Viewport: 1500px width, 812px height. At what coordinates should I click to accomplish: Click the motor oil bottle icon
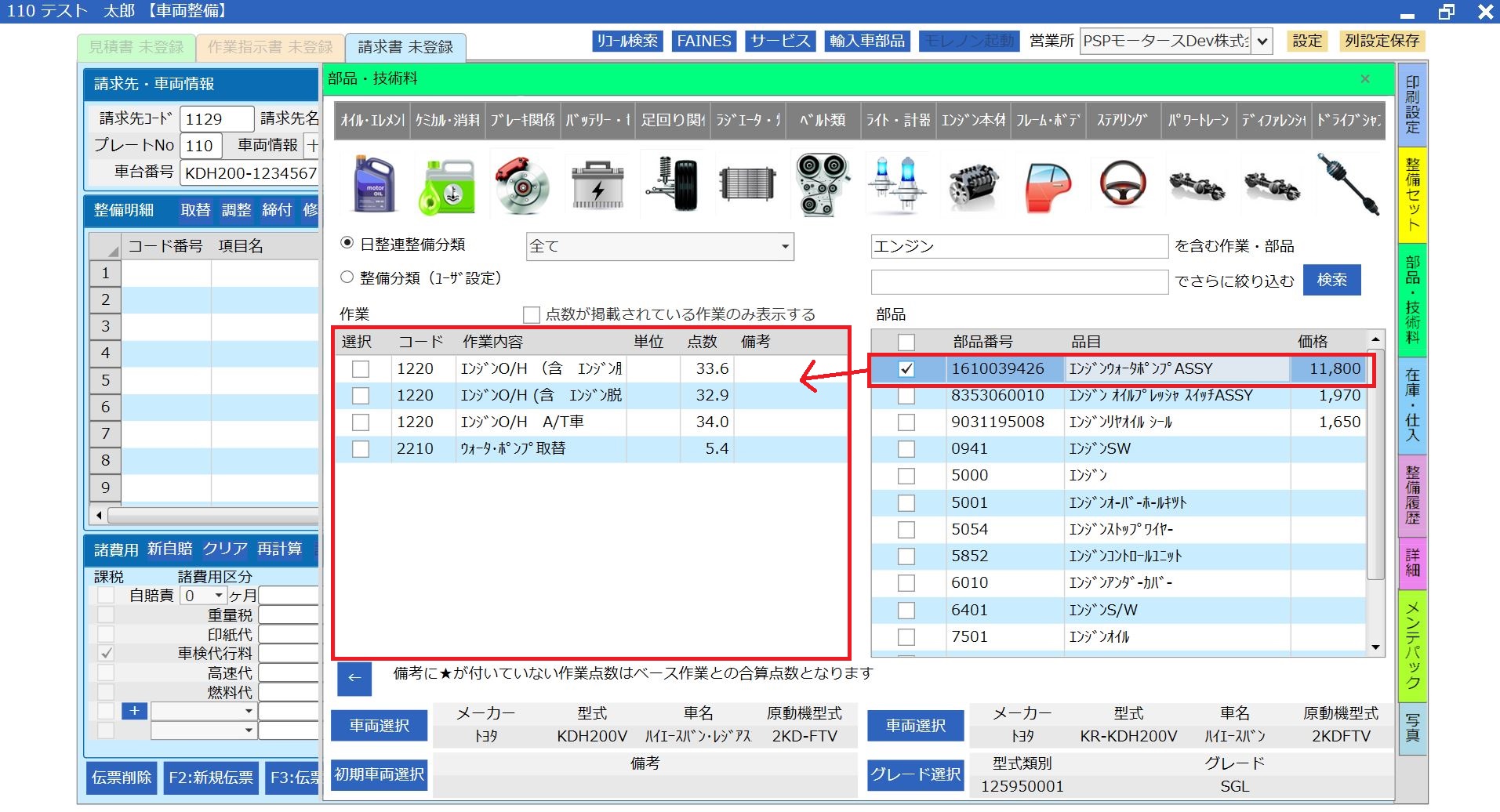[x=373, y=185]
